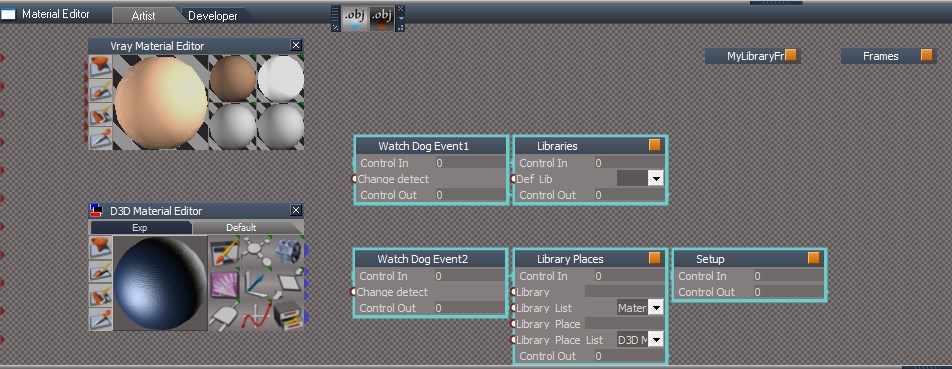Image resolution: width=952 pixels, height=369 pixels.
Task: Open the red curve graph icon
Action: coord(256,316)
